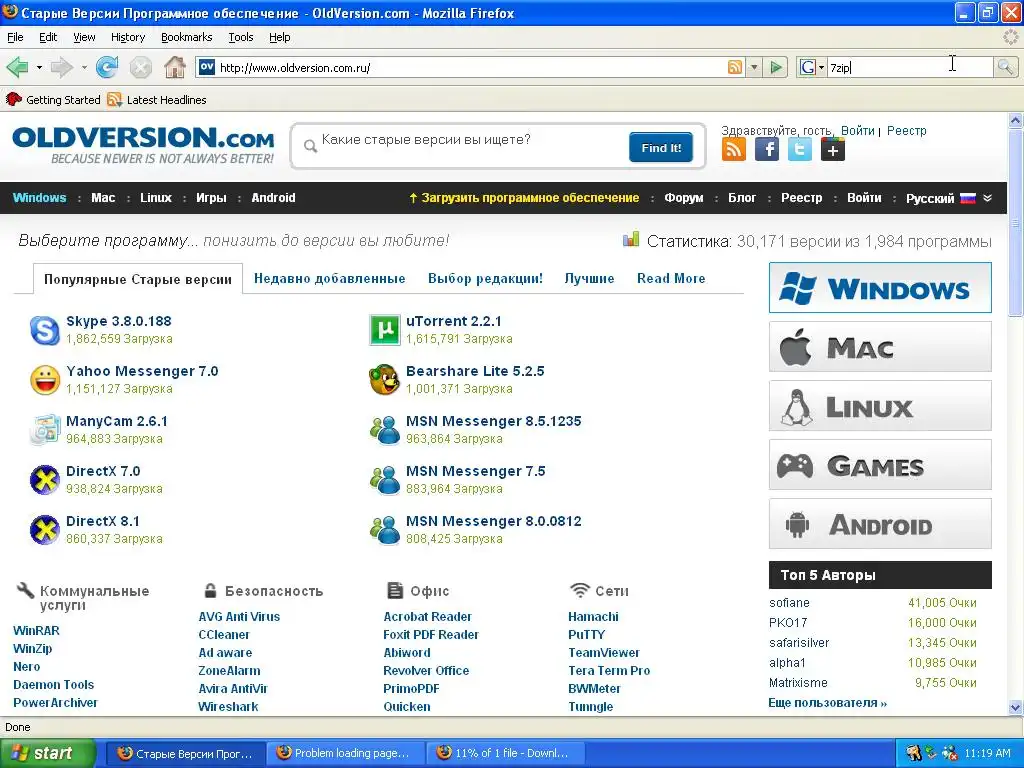Open the Bookmarks menu
Screen dimensions: 1024x768
click(x=187, y=37)
